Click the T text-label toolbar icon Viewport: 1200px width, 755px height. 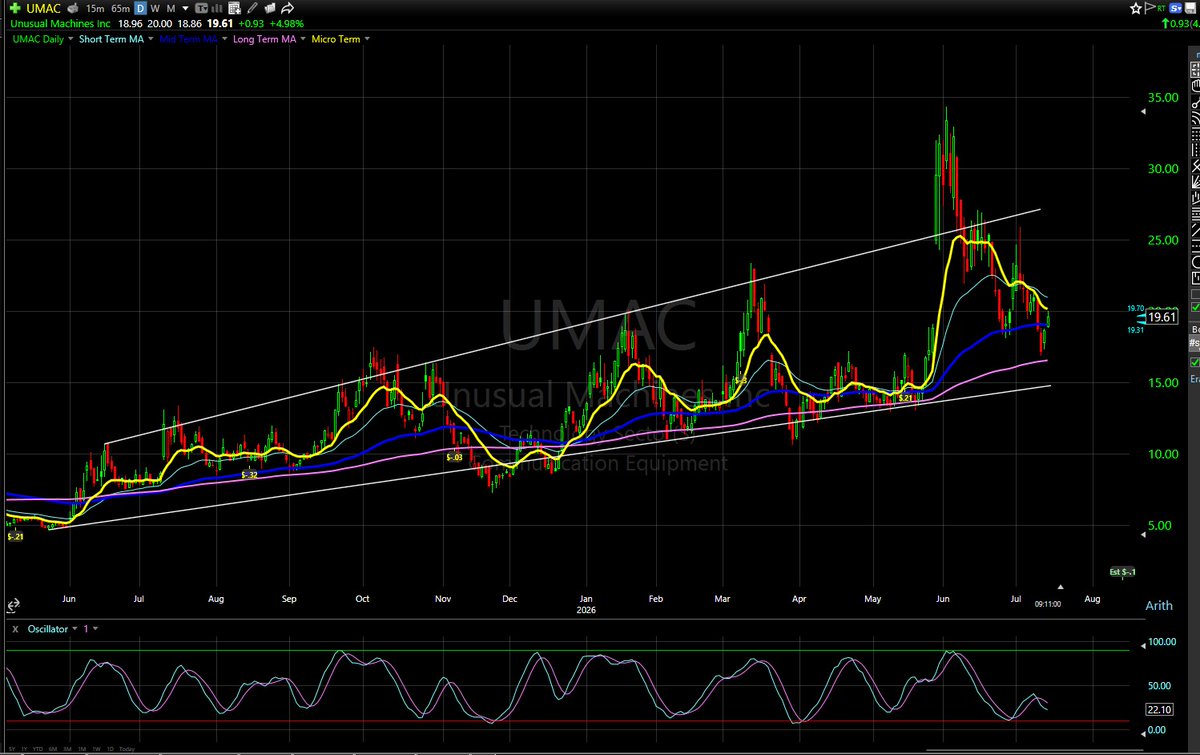[x=203, y=8]
